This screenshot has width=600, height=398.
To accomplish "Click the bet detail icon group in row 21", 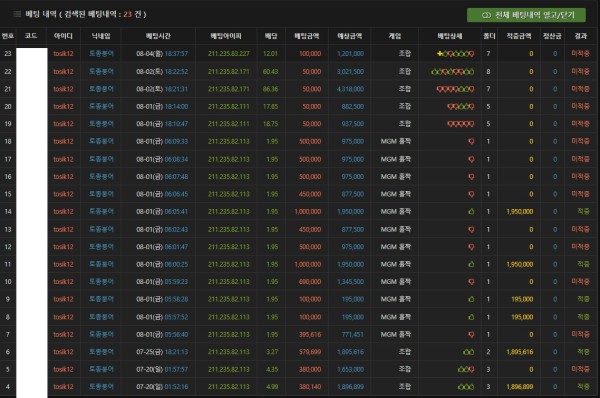I will pos(455,89).
